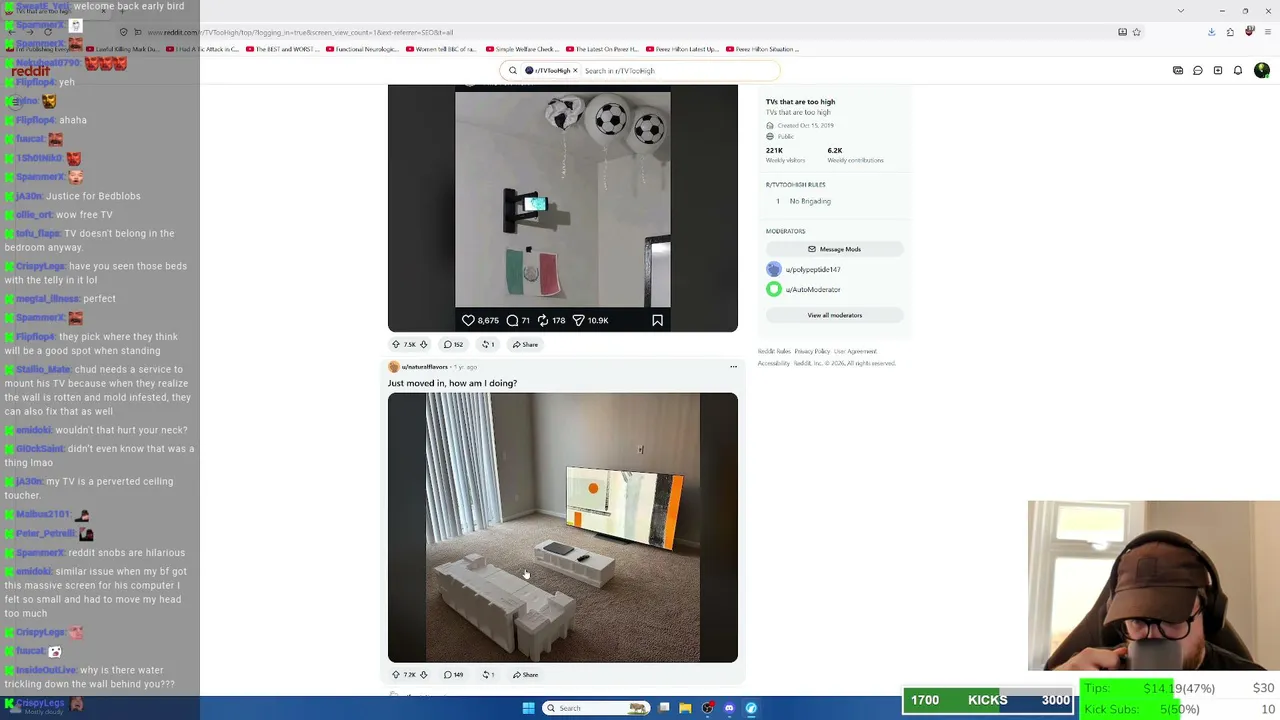Open the Reddit advertise icon in the header

(1178, 71)
